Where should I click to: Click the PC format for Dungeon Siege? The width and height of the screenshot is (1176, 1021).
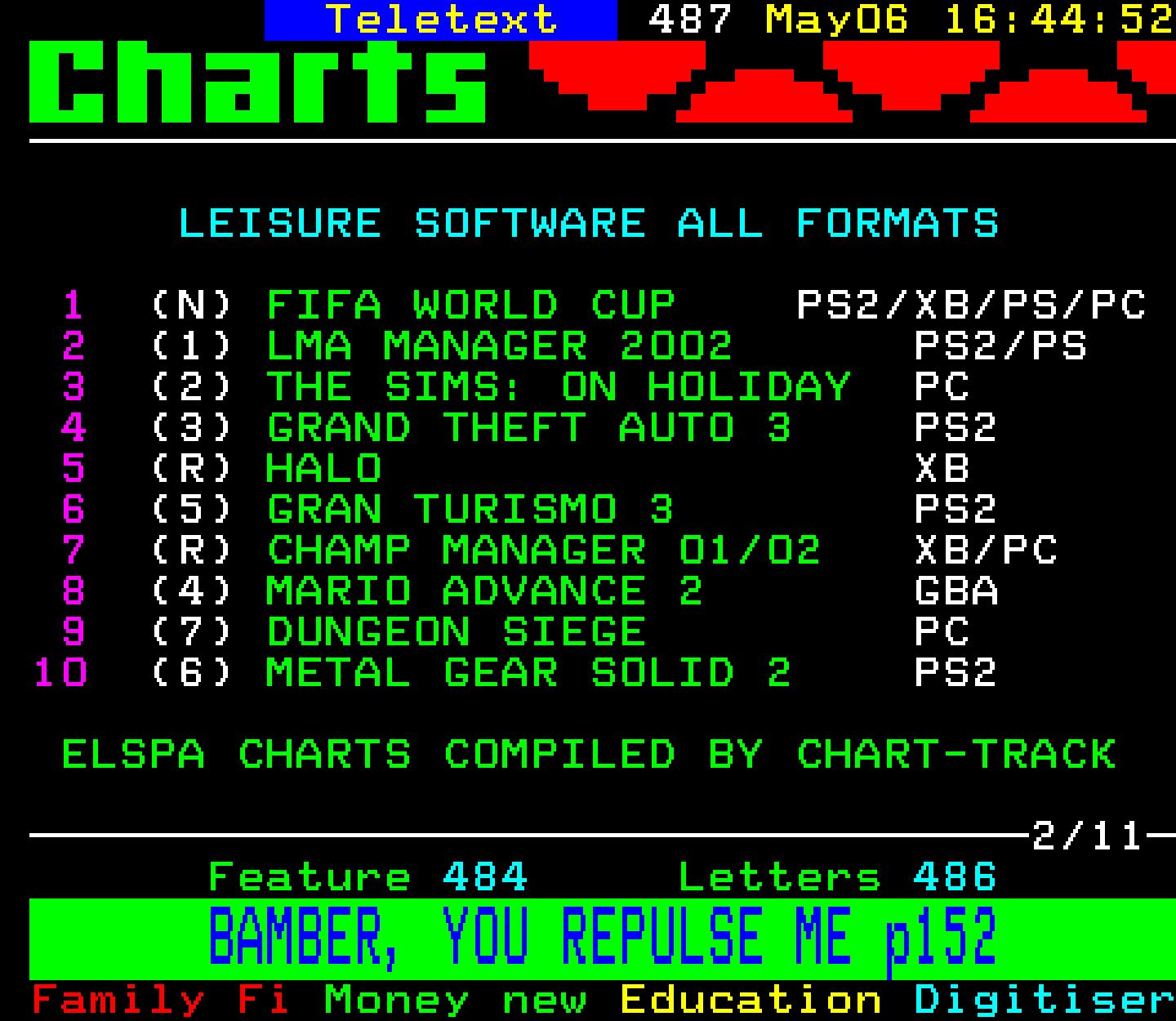[x=942, y=632]
